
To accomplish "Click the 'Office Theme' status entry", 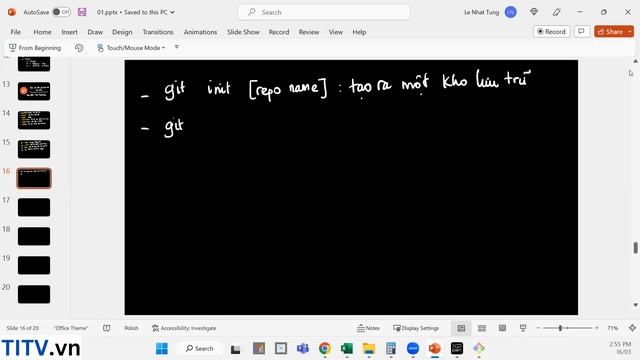I will point(71,328).
